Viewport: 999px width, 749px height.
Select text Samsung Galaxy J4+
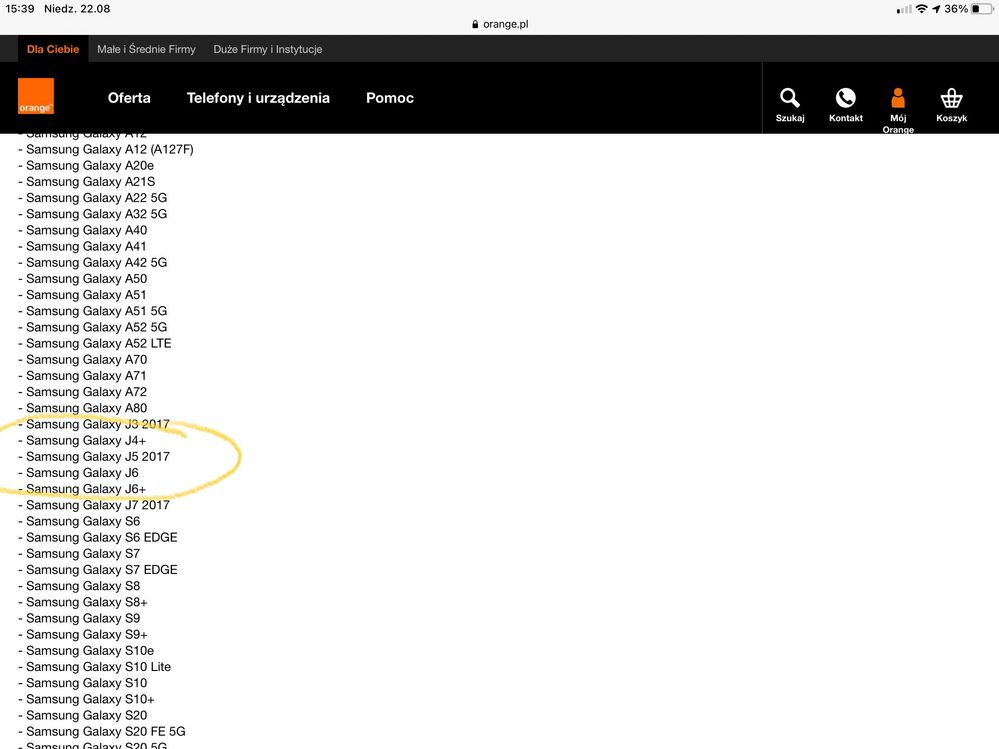coord(86,440)
